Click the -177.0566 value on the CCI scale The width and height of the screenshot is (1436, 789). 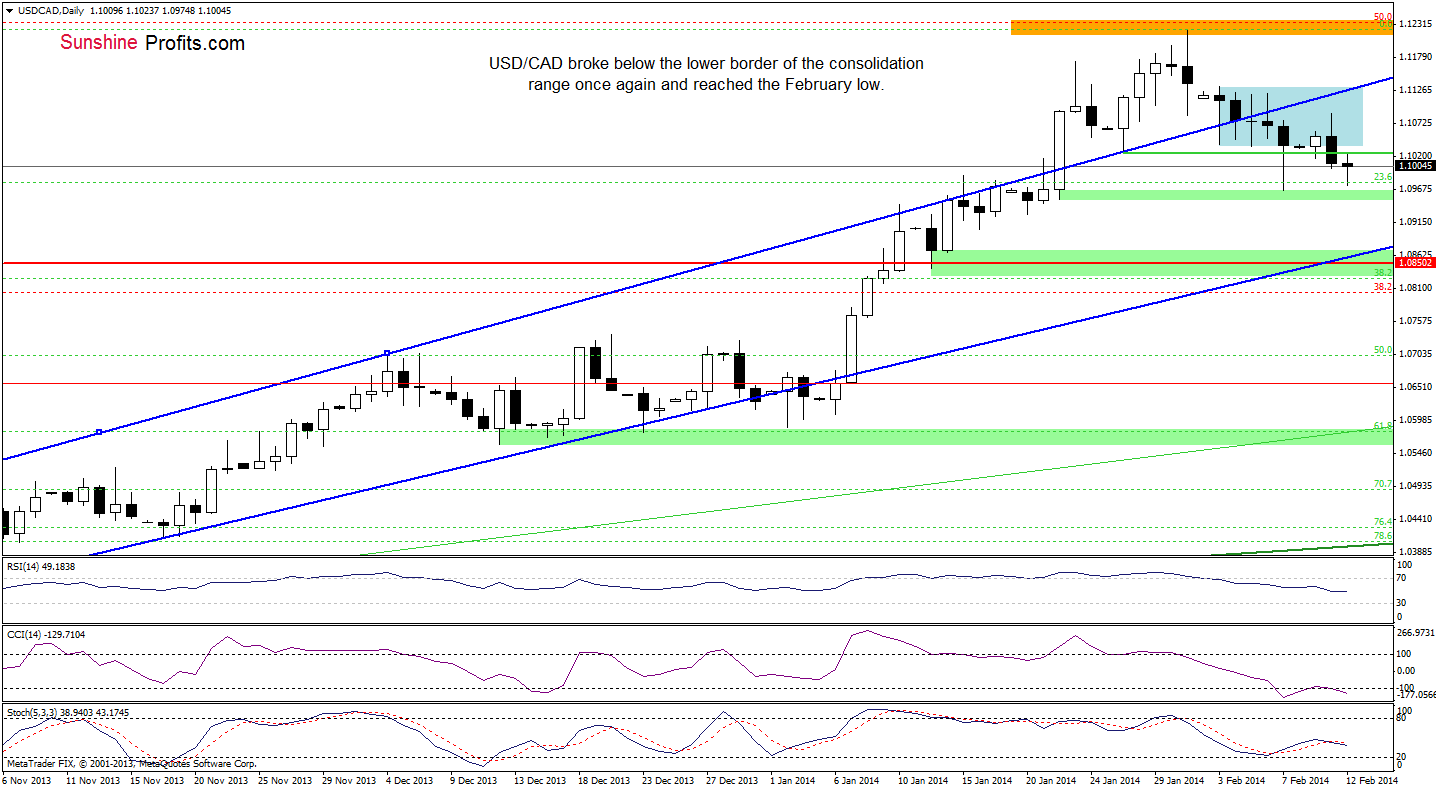point(1414,694)
